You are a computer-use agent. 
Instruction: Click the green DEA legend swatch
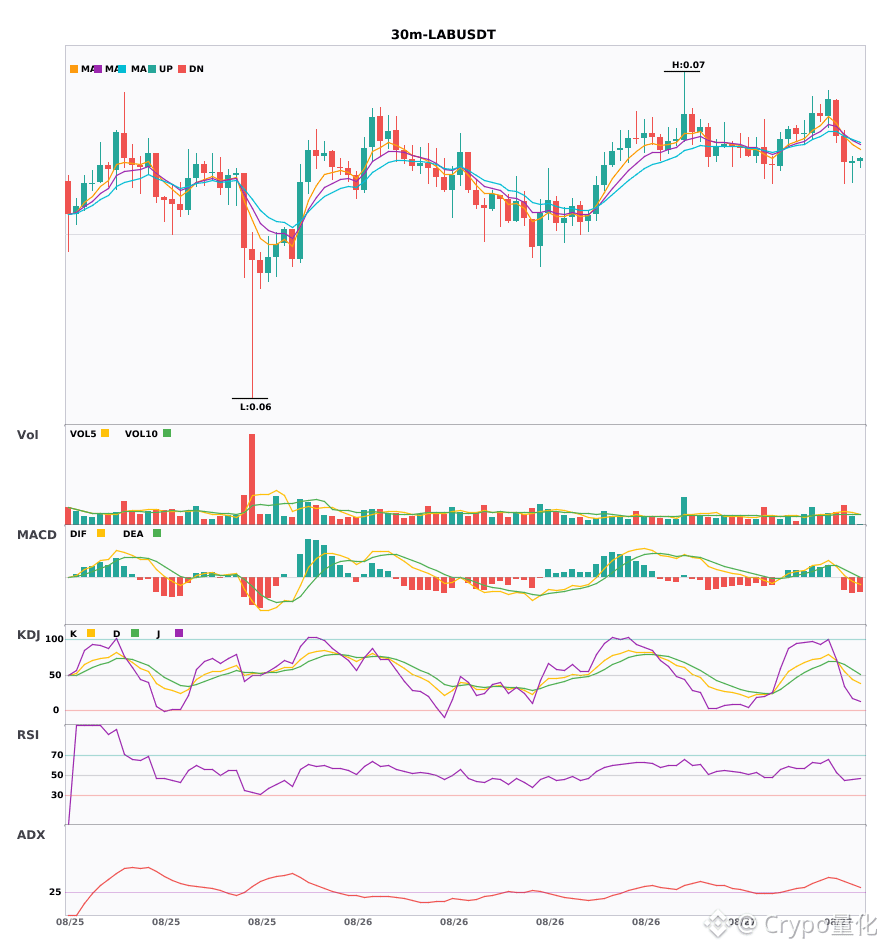157,533
